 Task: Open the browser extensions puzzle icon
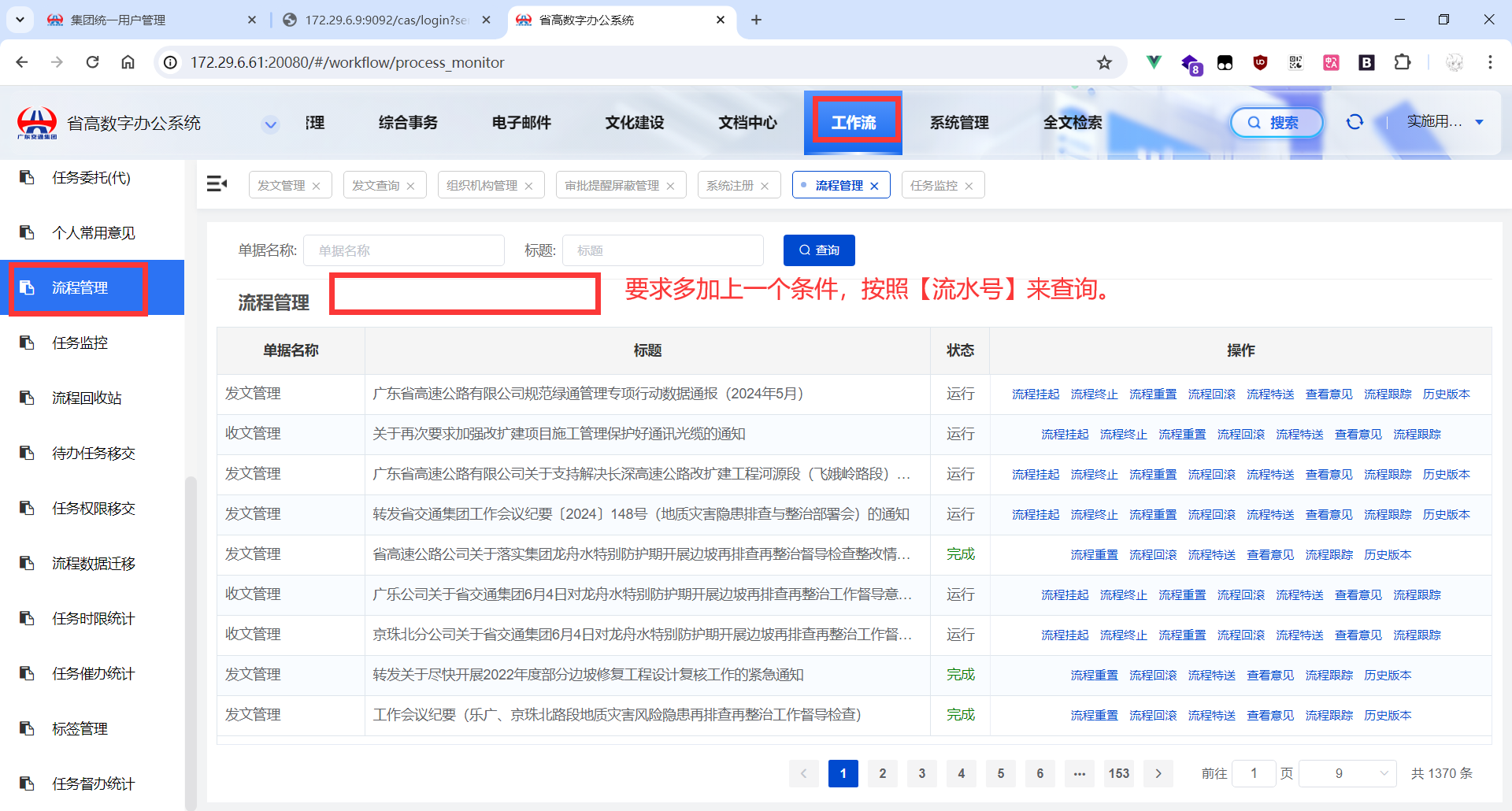[1403, 62]
